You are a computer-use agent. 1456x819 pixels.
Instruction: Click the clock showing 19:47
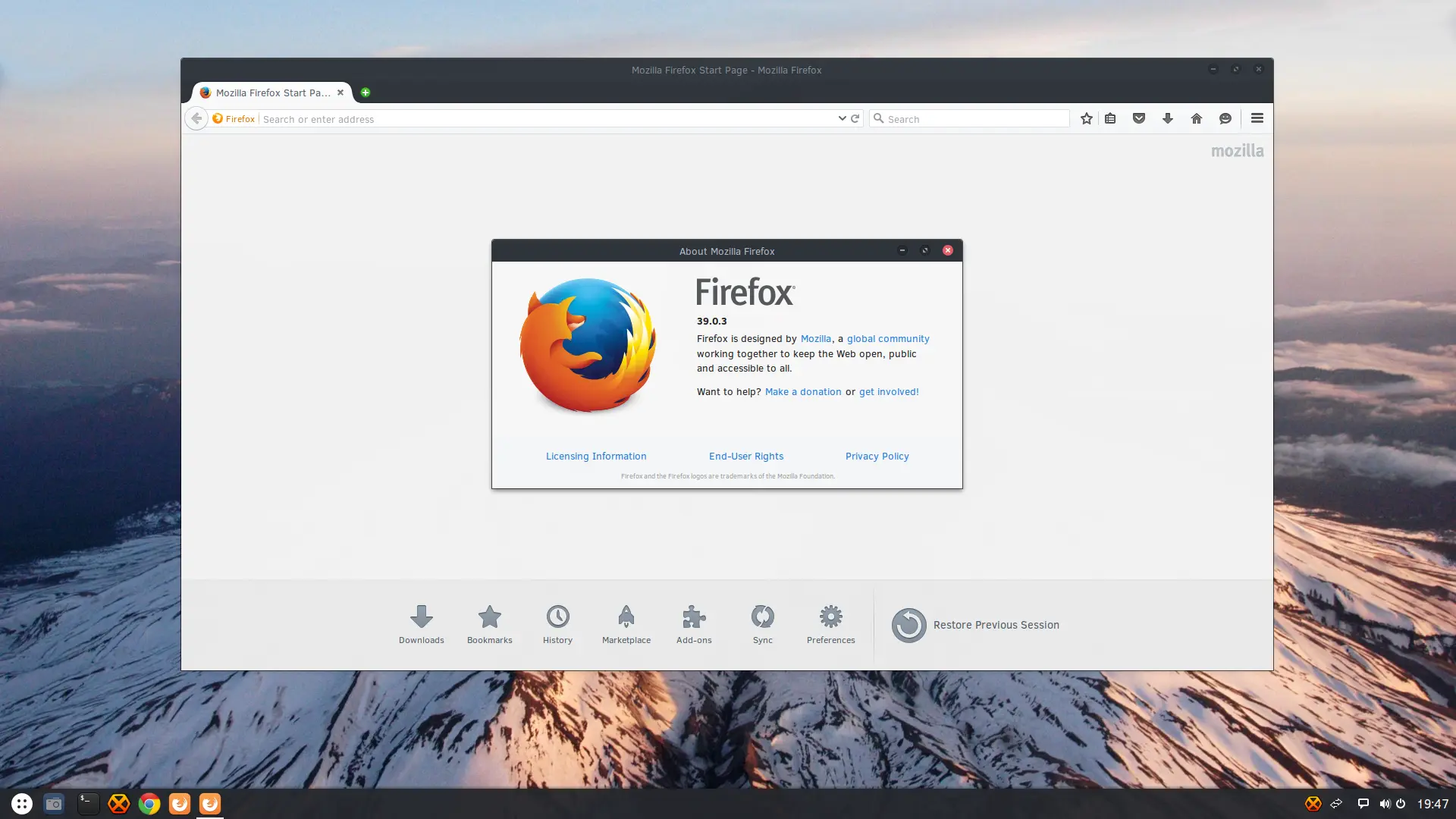click(1432, 804)
